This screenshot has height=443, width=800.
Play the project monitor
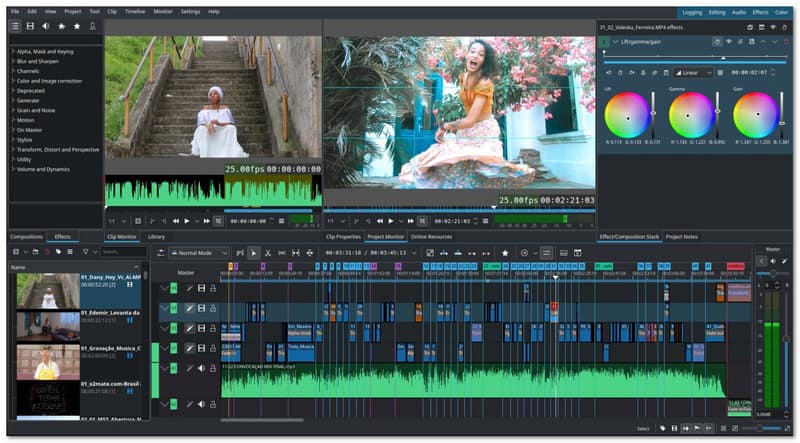[x=391, y=221]
